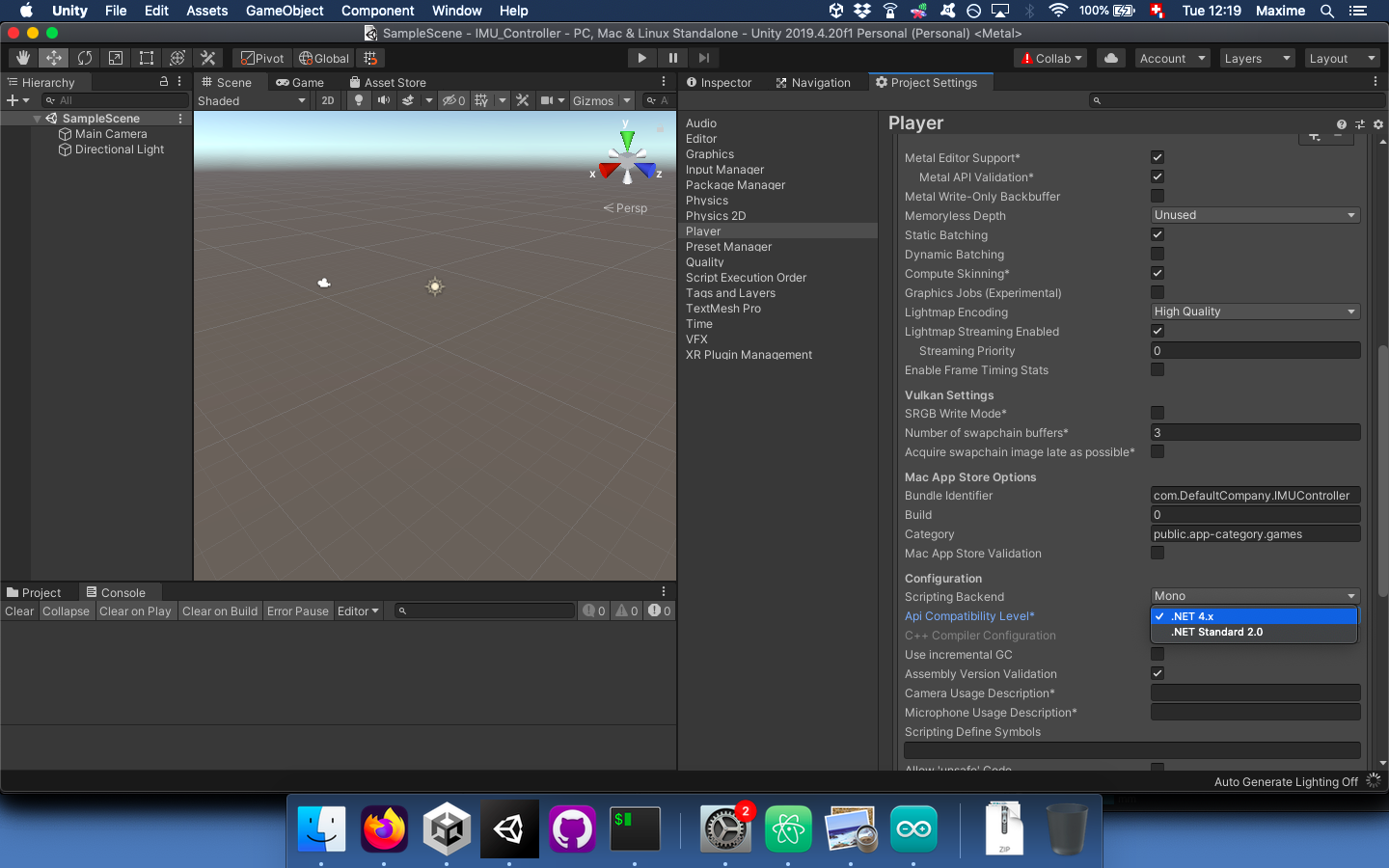1389x868 pixels.
Task: Open Terminal from the Dock
Action: tap(635, 828)
